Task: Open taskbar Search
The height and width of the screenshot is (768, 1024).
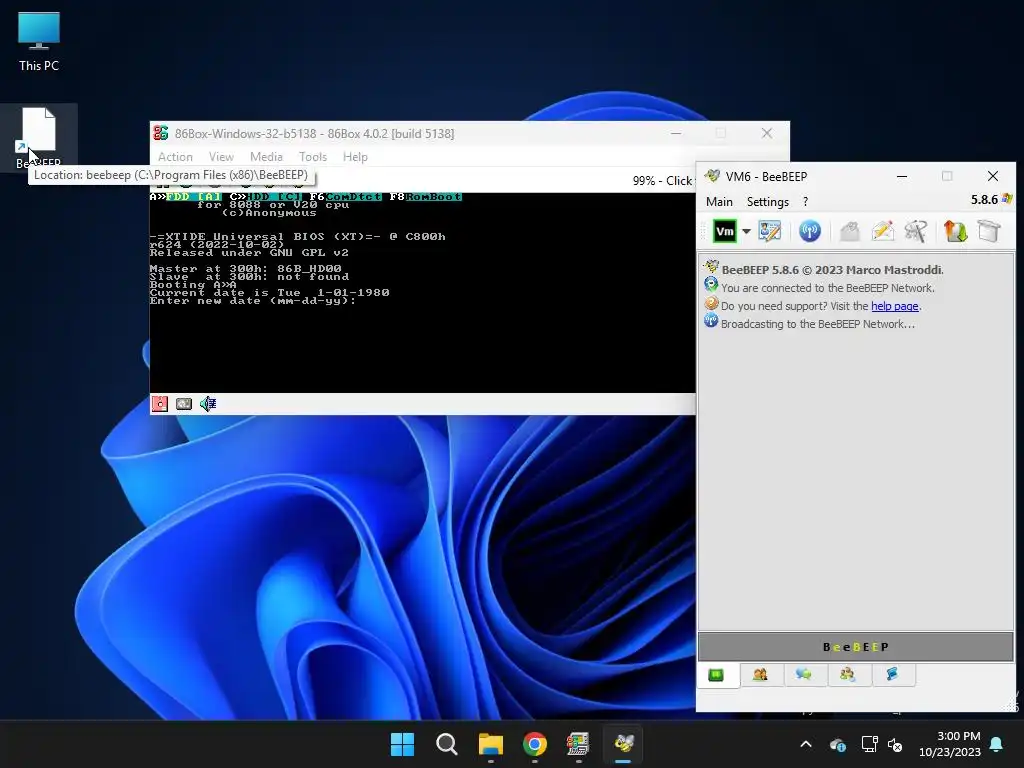Action: point(447,744)
